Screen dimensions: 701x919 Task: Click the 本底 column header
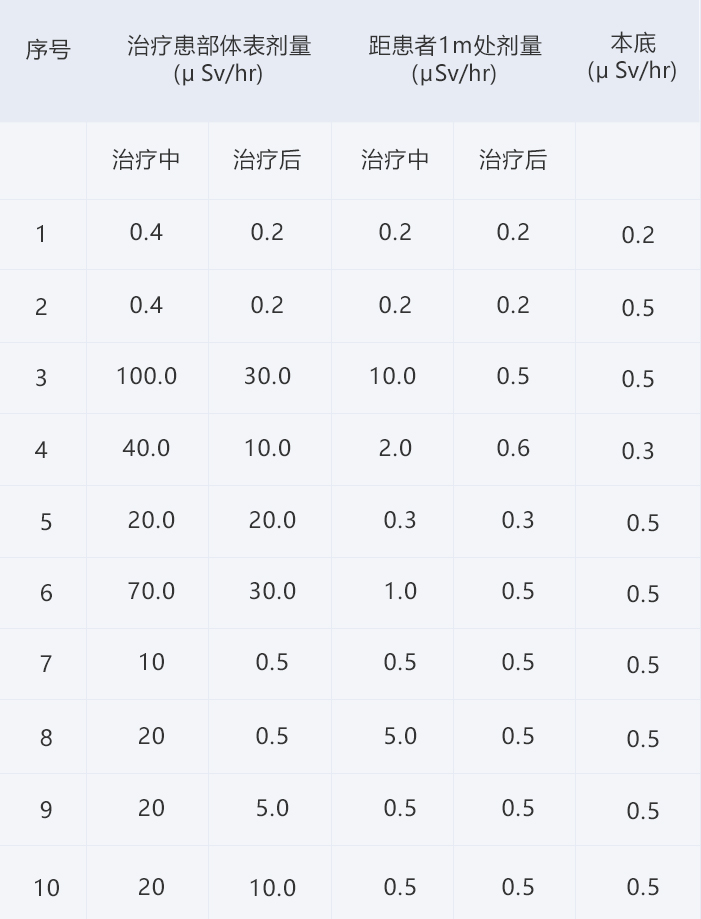pos(632,57)
